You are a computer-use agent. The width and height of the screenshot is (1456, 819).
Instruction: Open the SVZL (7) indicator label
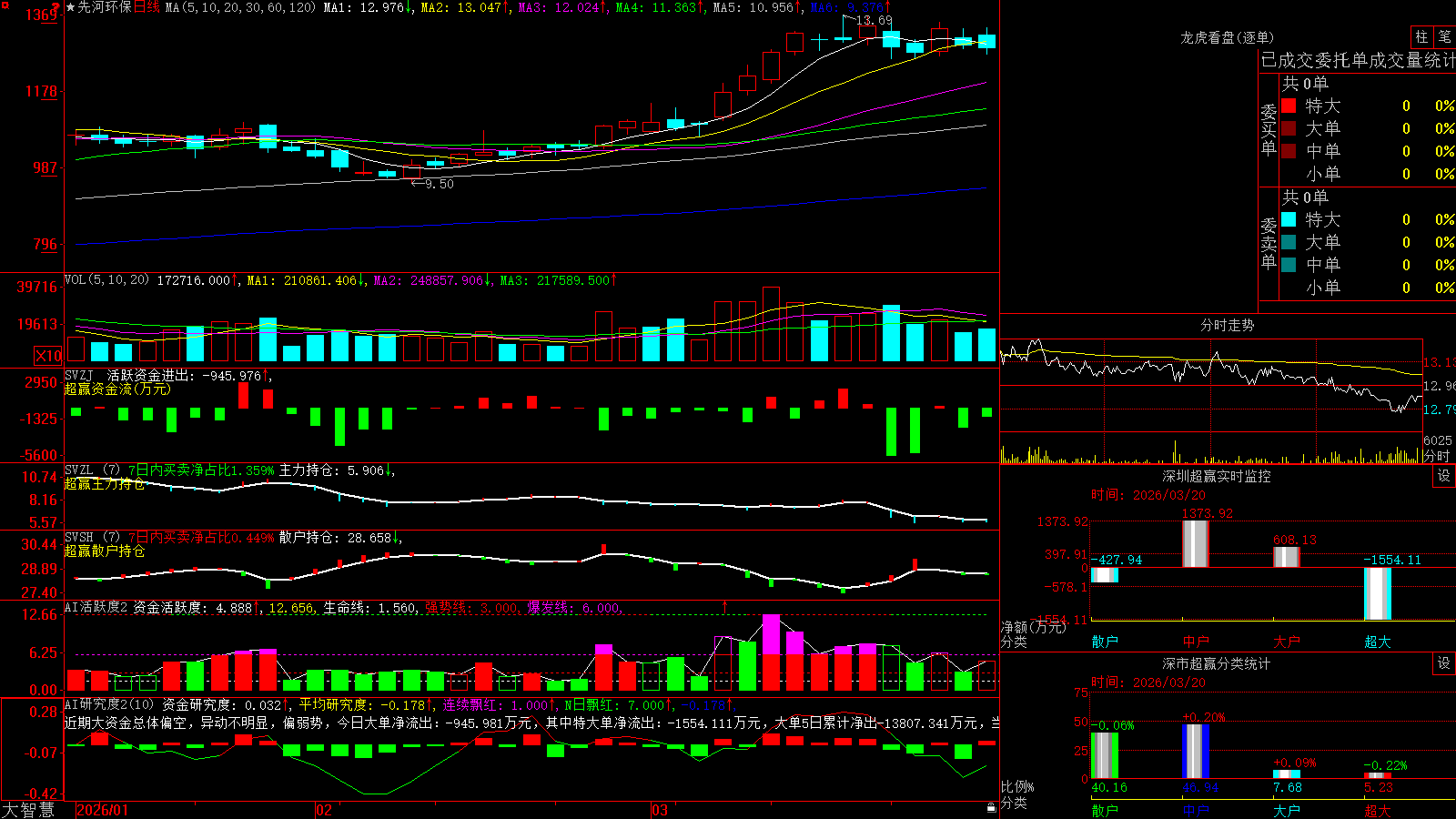point(93,470)
